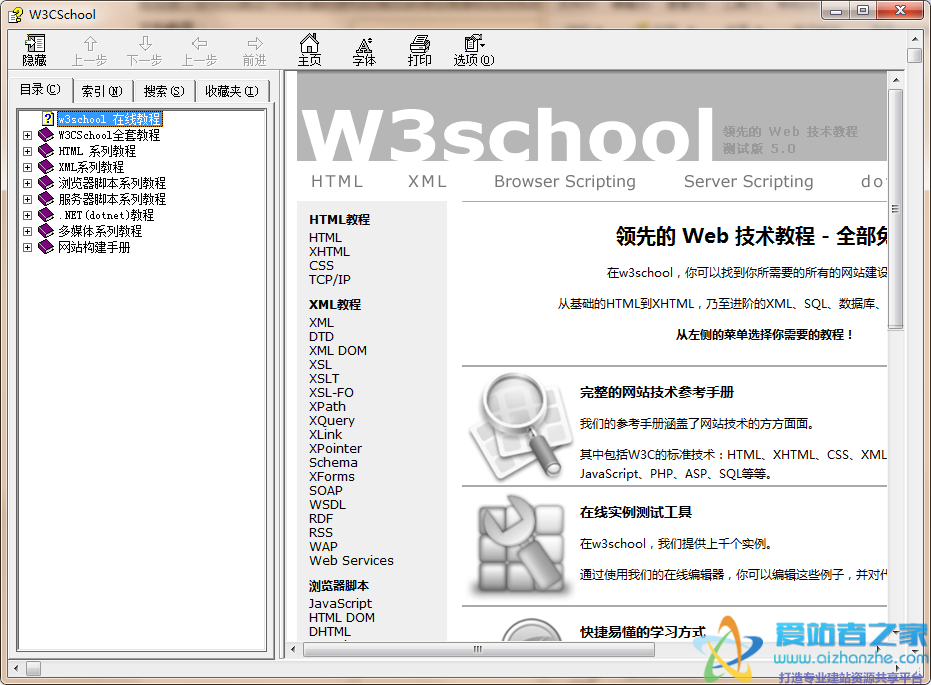931x685 pixels.
Task: Open the SOAP tutorial link
Action: (325, 491)
